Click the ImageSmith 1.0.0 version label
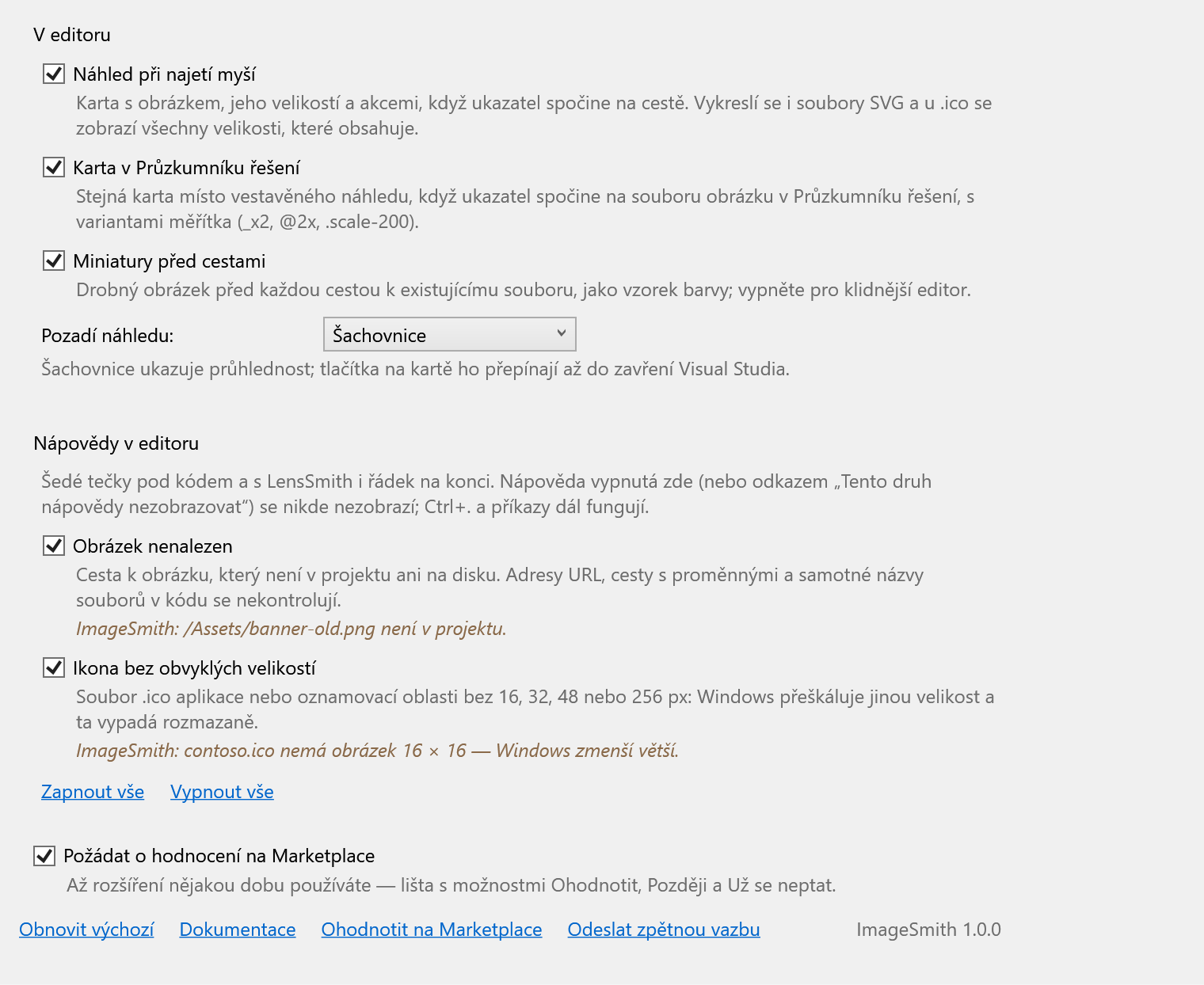The image size is (1204, 985). (928, 930)
